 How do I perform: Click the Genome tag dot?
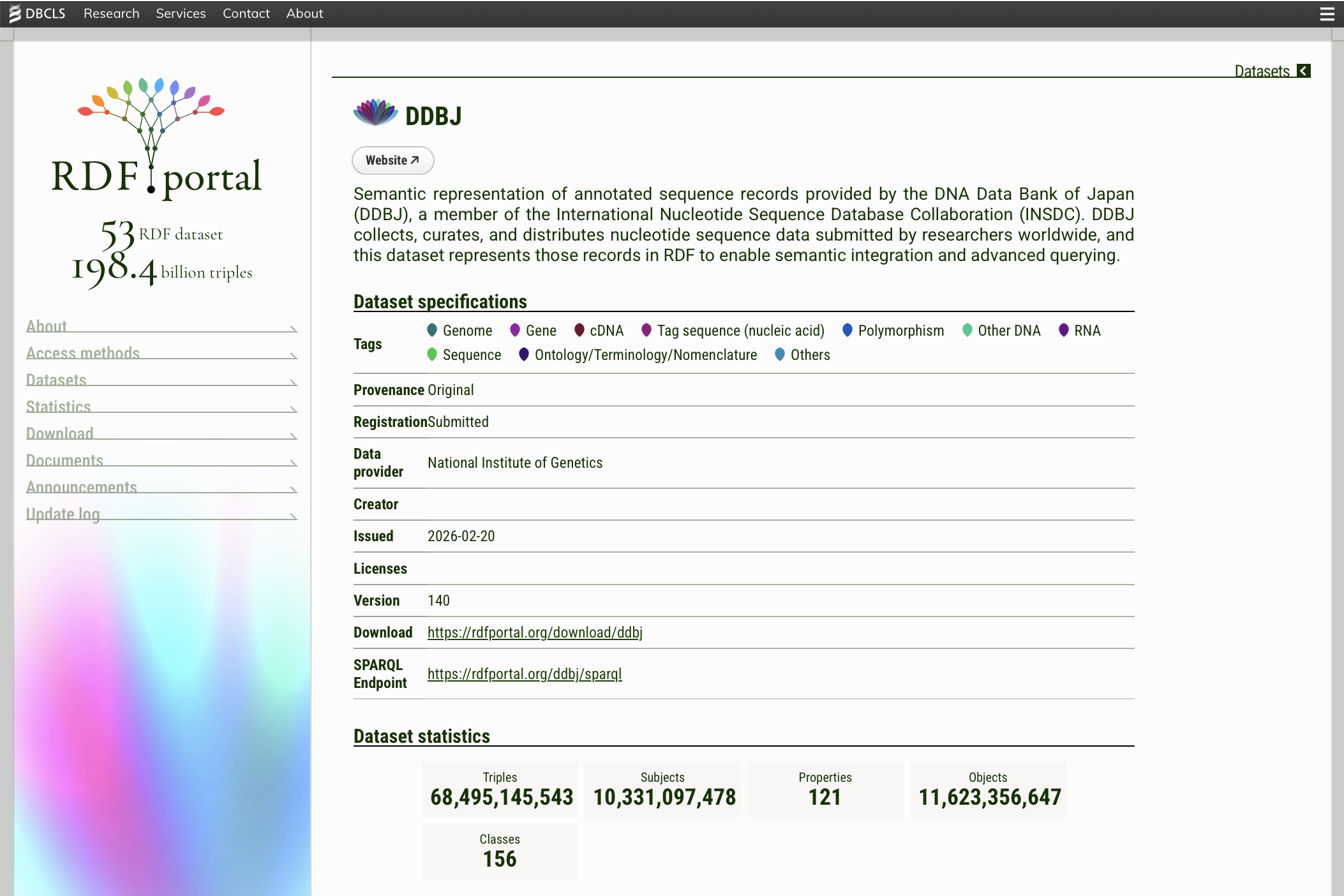432,331
